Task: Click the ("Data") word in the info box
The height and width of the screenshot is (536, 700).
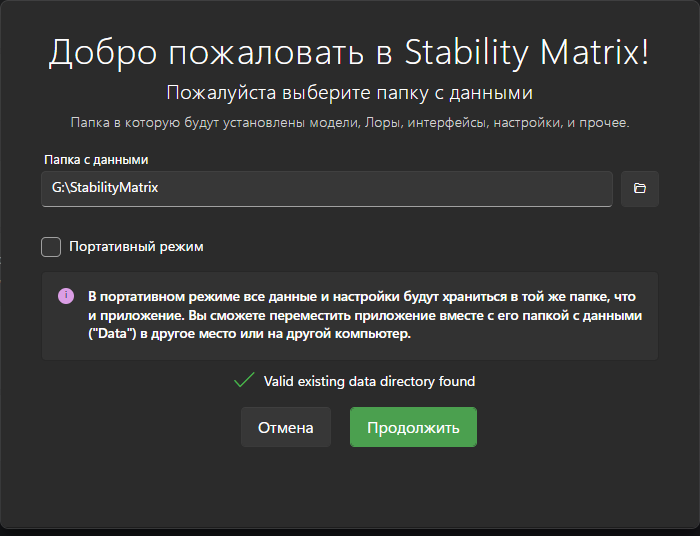Action: pos(112,334)
